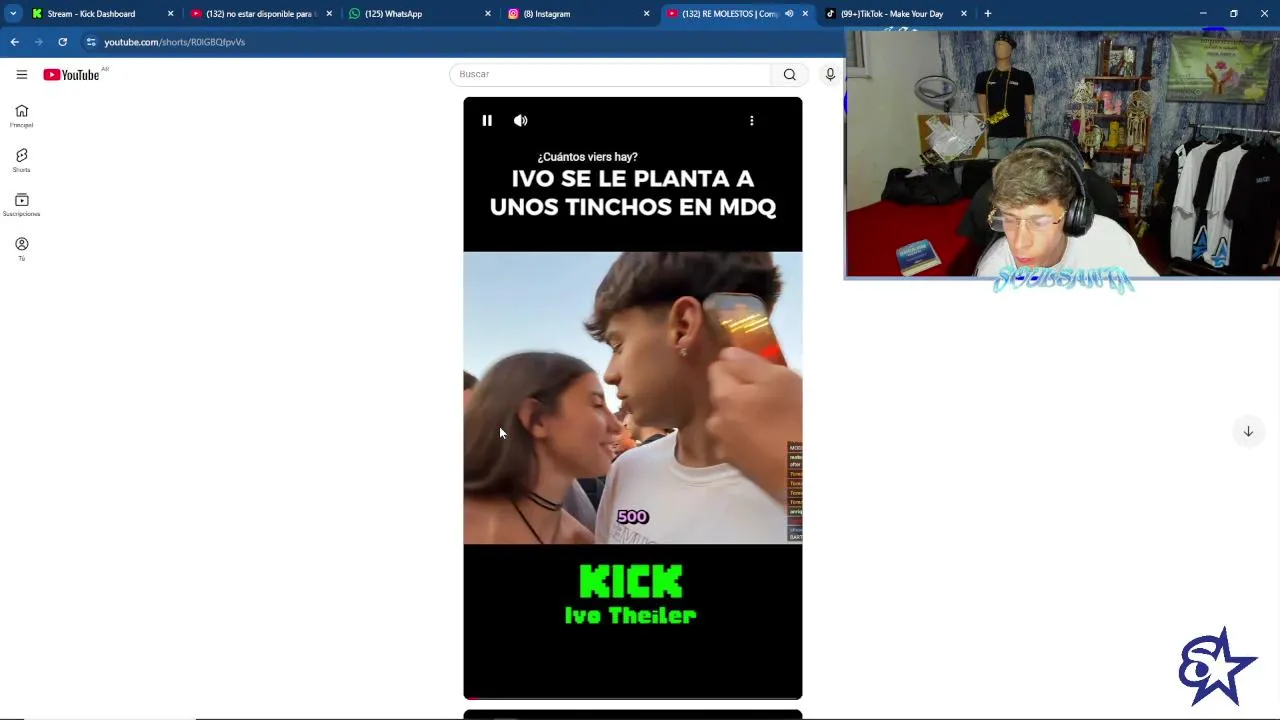Close the WhatsApp tab
This screenshot has height=720, width=1280.
pos(488,14)
